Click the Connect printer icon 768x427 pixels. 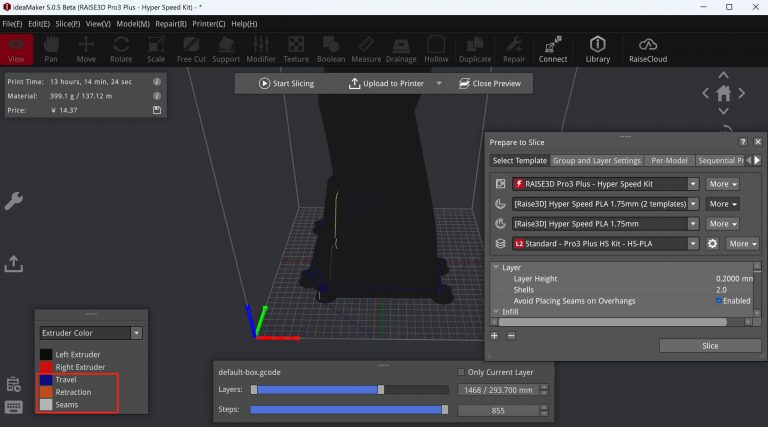[x=553, y=49]
